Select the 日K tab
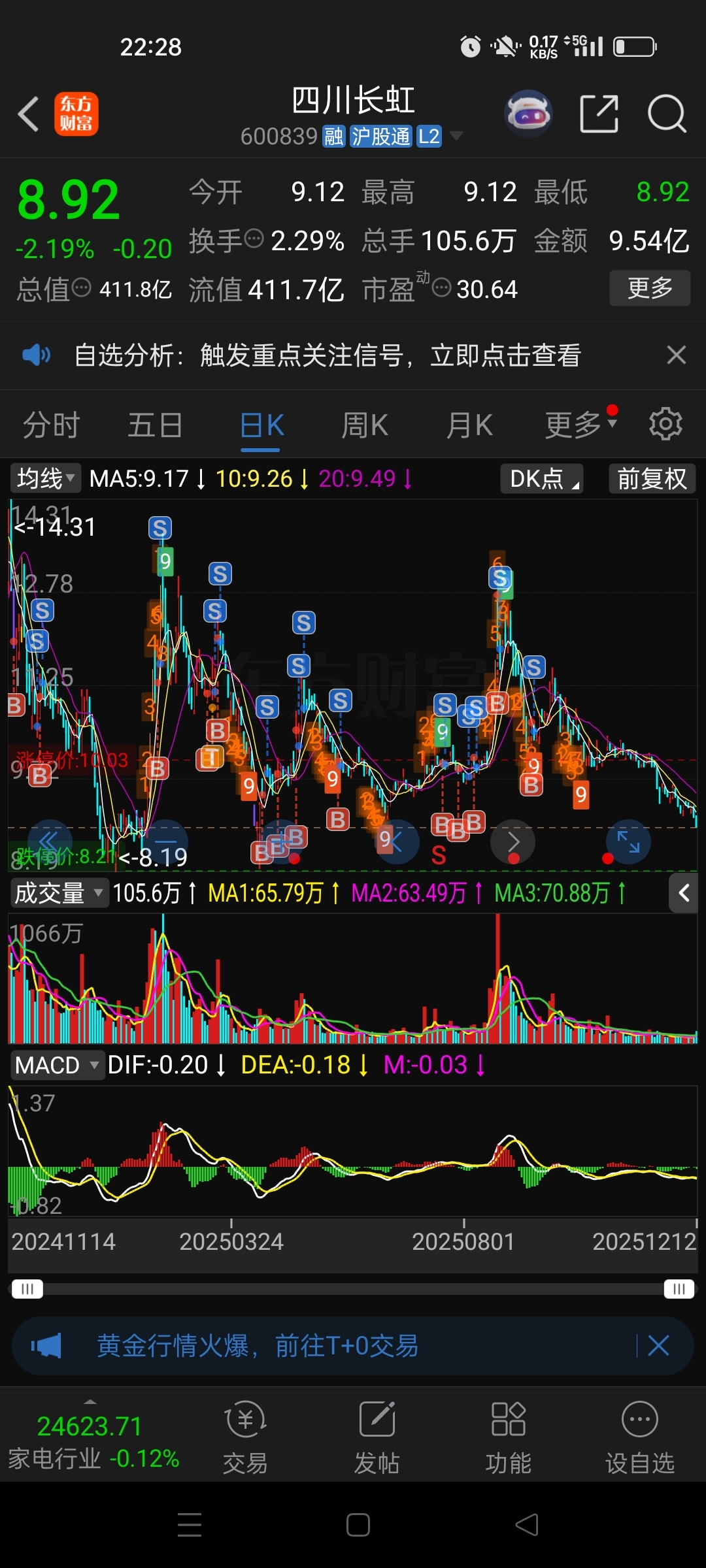 (261, 426)
